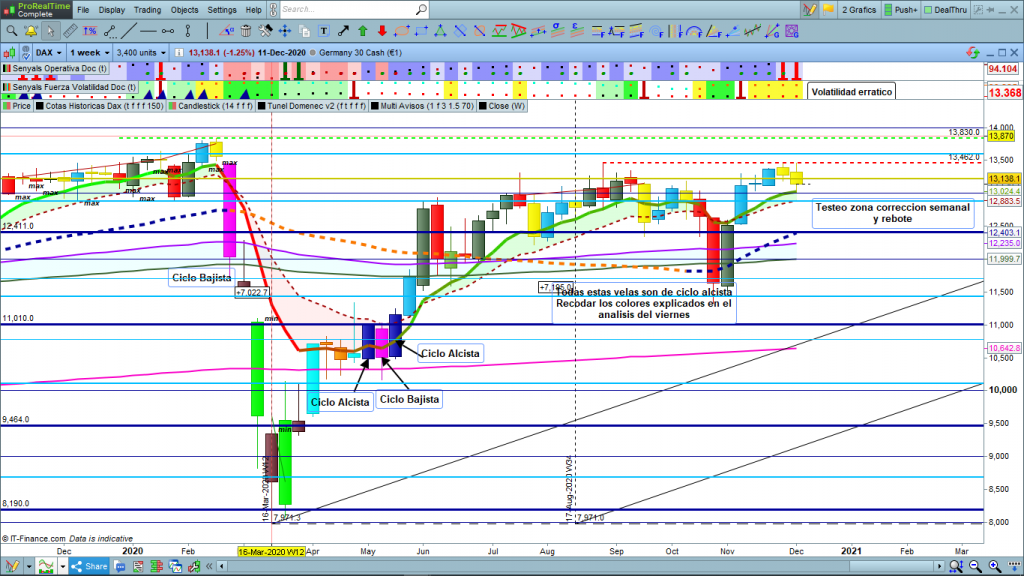Toggle the DealThru option
The height and width of the screenshot is (576, 1024).
[950, 10]
